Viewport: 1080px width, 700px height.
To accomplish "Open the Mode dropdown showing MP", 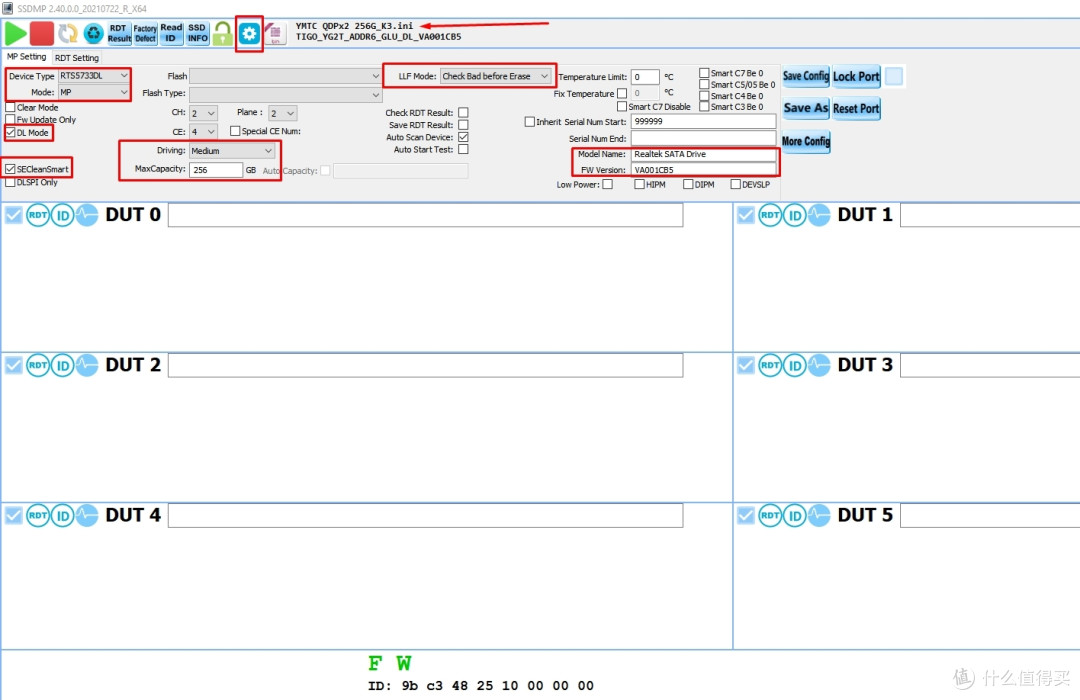I will (x=94, y=92).
